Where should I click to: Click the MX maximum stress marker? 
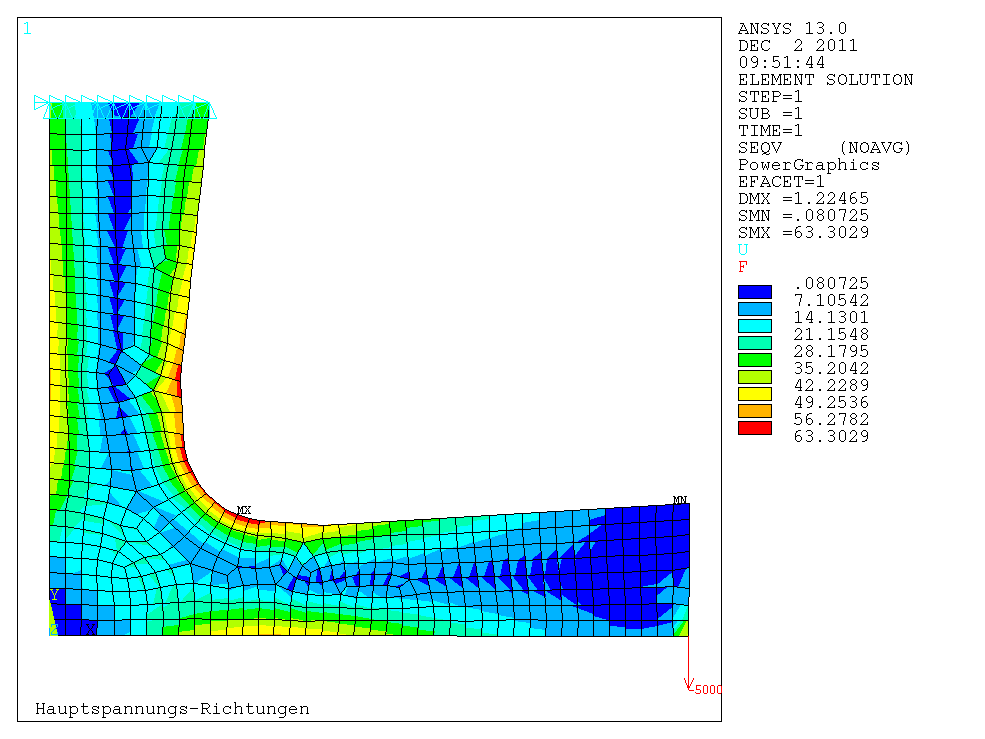point(243,510)
